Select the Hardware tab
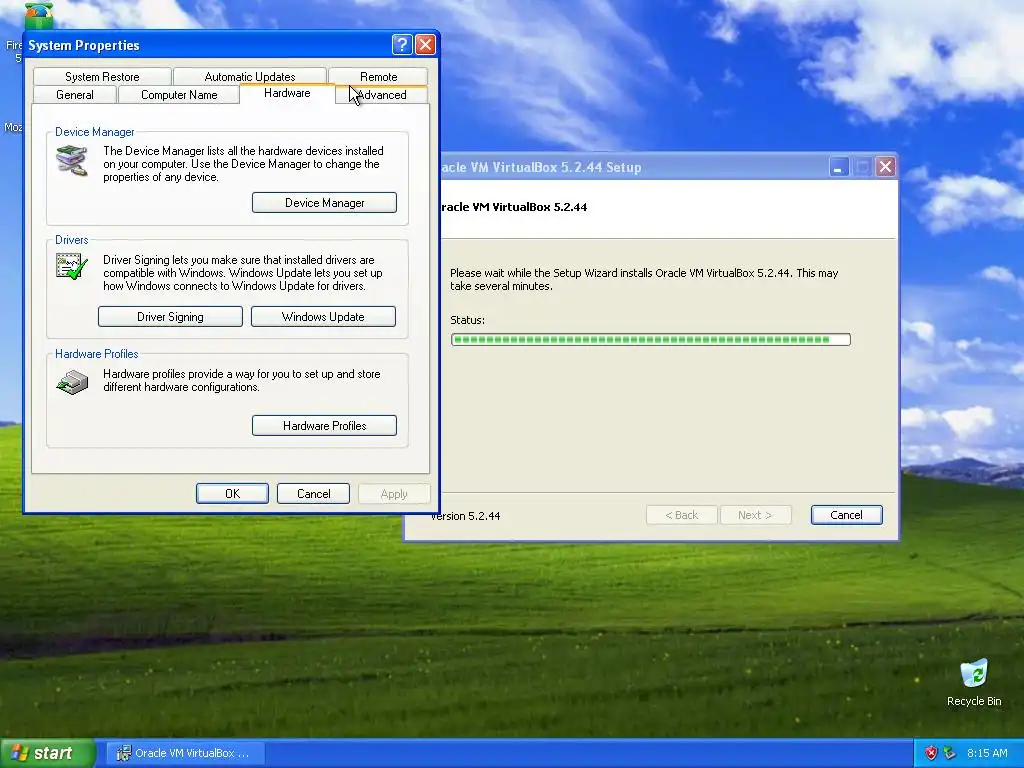1024x768 pixels. click(287, 93)
